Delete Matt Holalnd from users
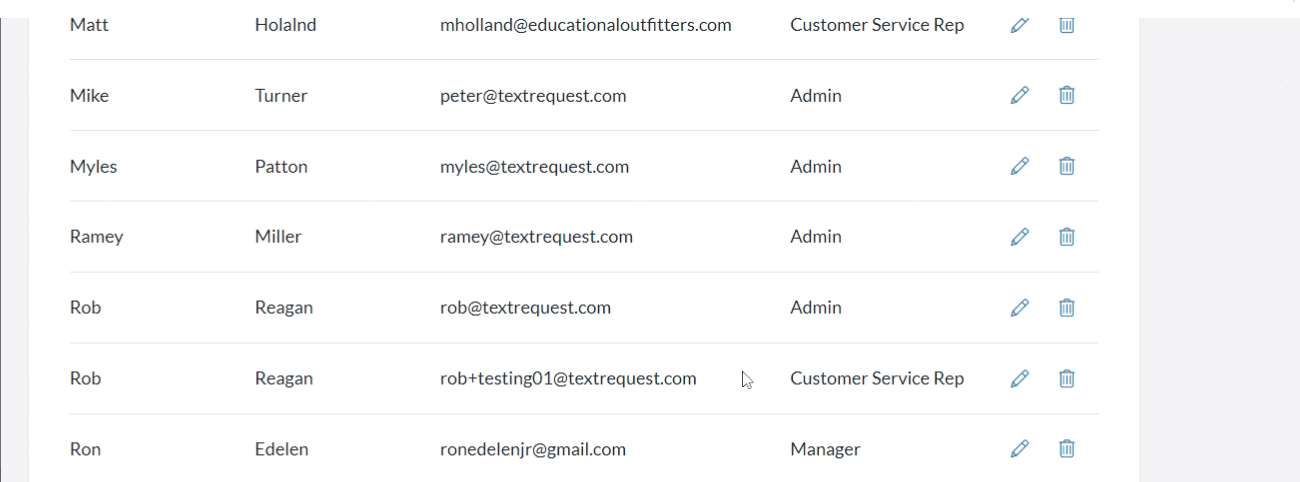This screenshot has width=1300, height=482. tap(1067, 25)
